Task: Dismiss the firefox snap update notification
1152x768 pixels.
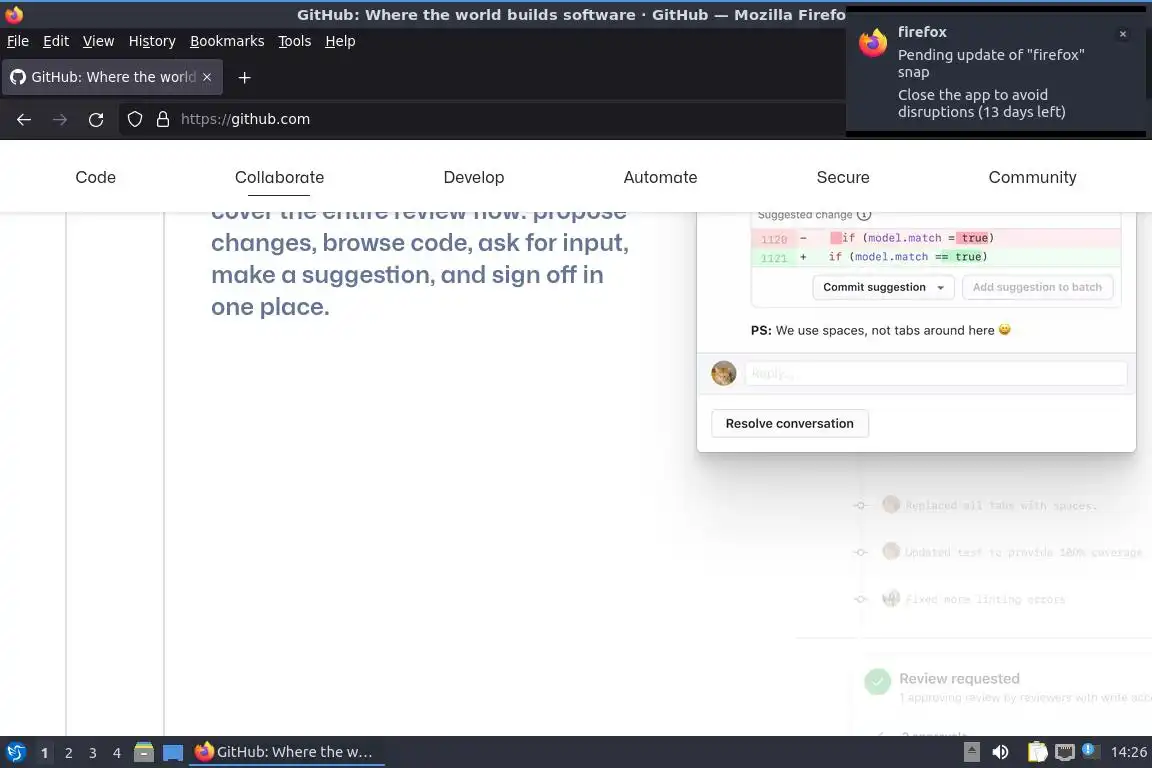Action: (x=1123, y=34)
